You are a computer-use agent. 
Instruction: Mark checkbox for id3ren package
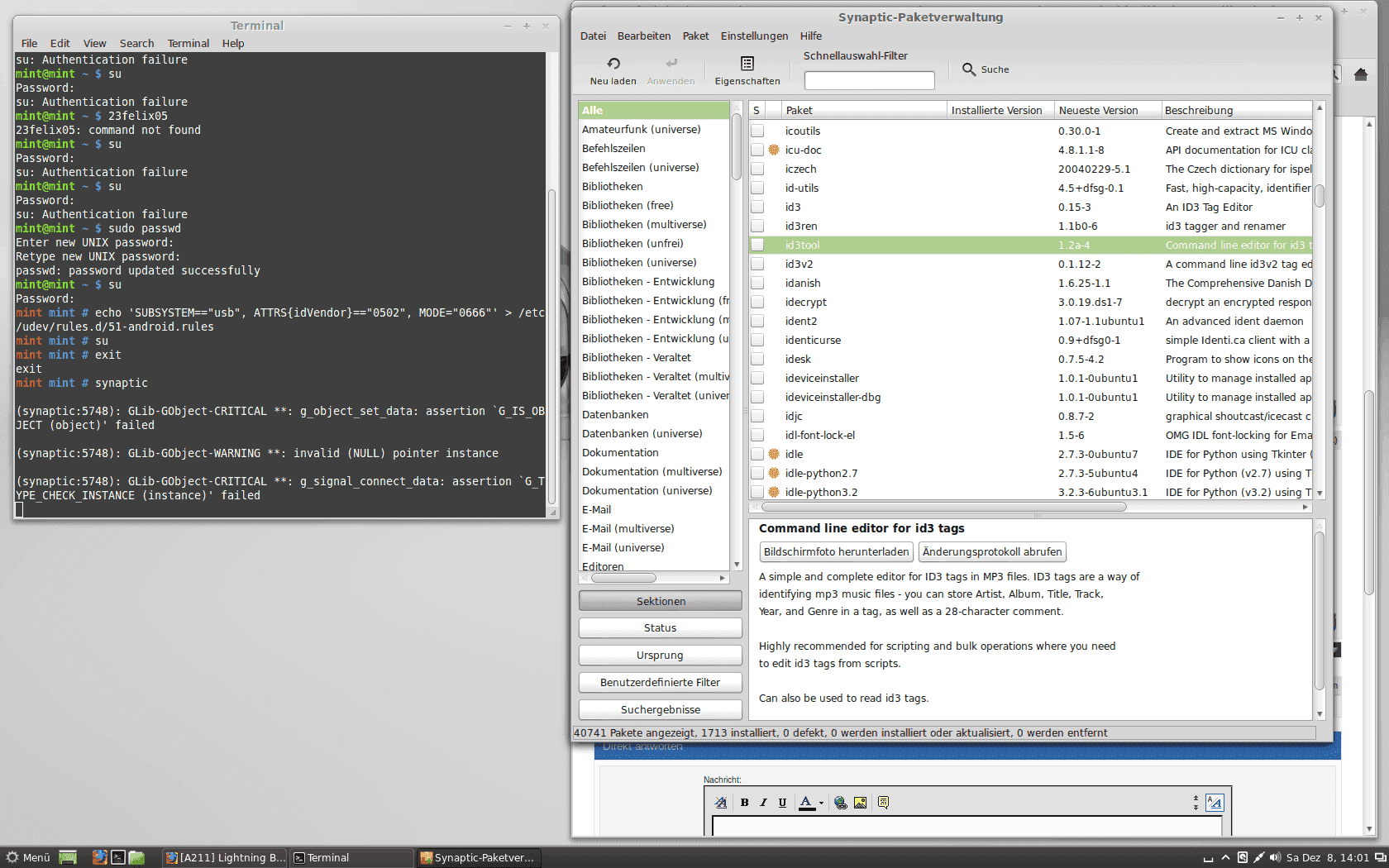tap(757, 226)
